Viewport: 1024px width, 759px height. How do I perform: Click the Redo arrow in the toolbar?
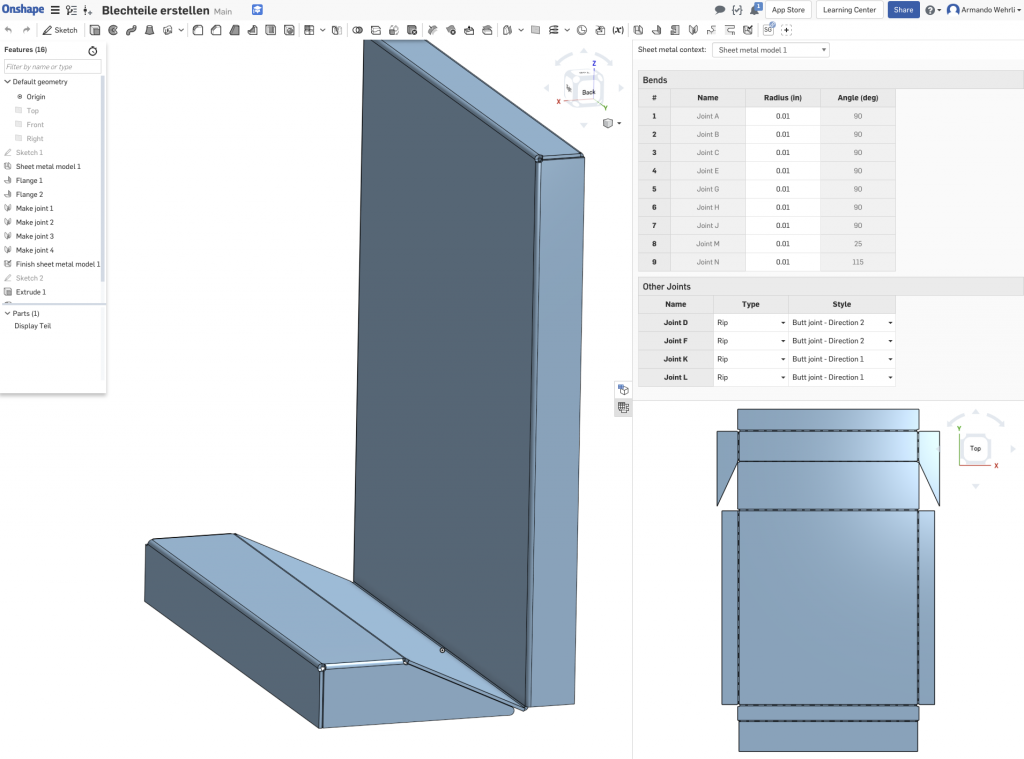click(26, 30)
